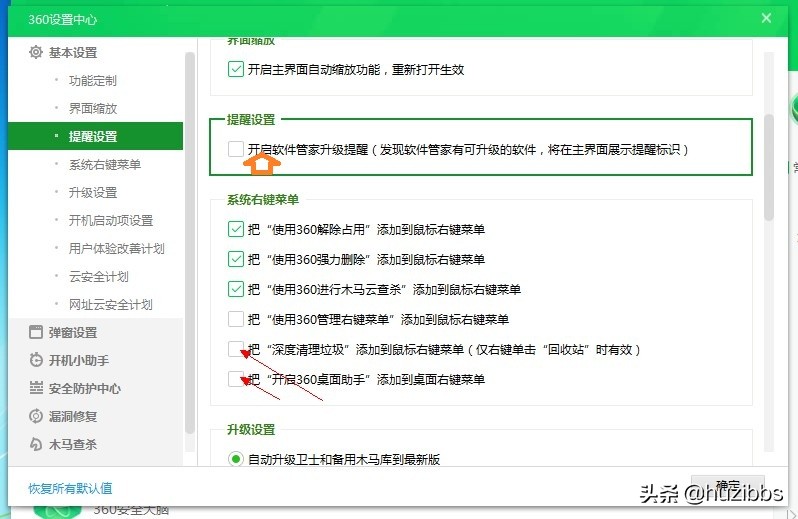The height and width of the screenshot is (519, 798).
Task: Click the circular icon beside 漏洞修复
Action: coord(36,416)
